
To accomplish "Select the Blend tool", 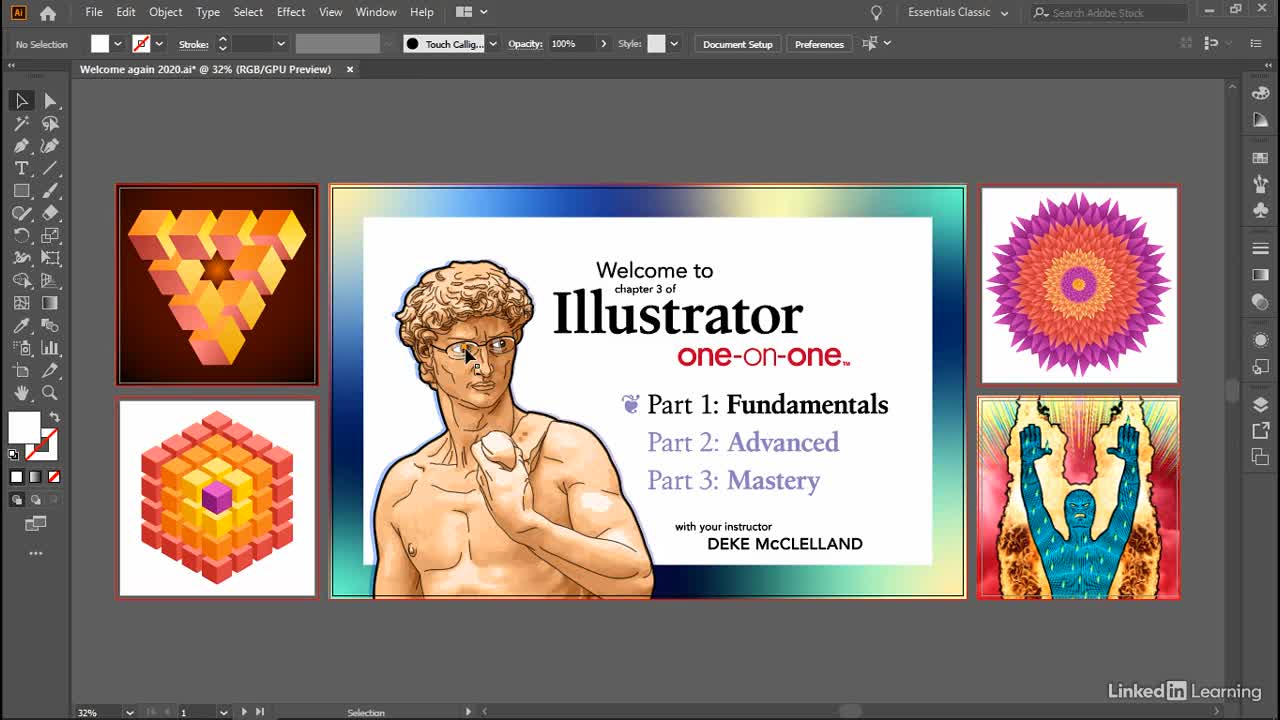I will (50, 326).
